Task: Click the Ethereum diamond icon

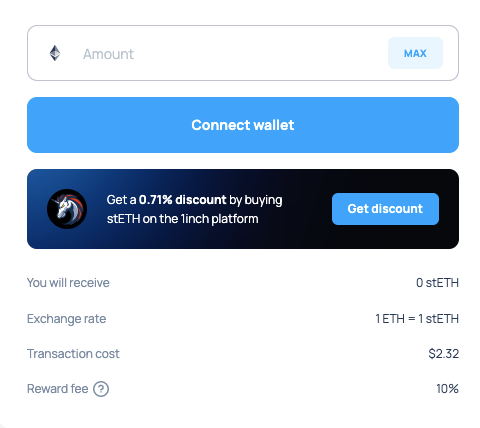Action: (x=55, y=53)
